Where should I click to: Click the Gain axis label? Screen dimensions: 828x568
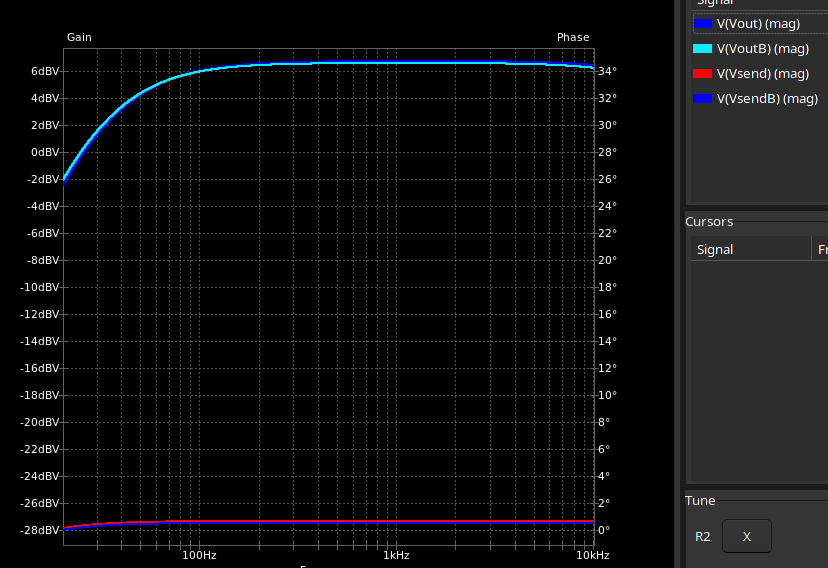[x=79, y=37]
